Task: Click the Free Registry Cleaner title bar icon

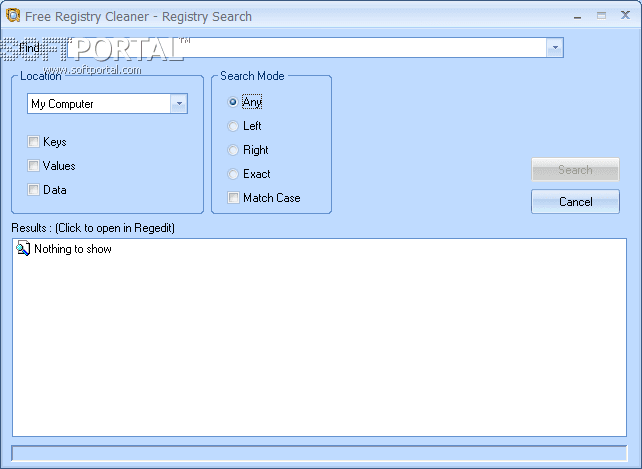Action: pos(13,16)
